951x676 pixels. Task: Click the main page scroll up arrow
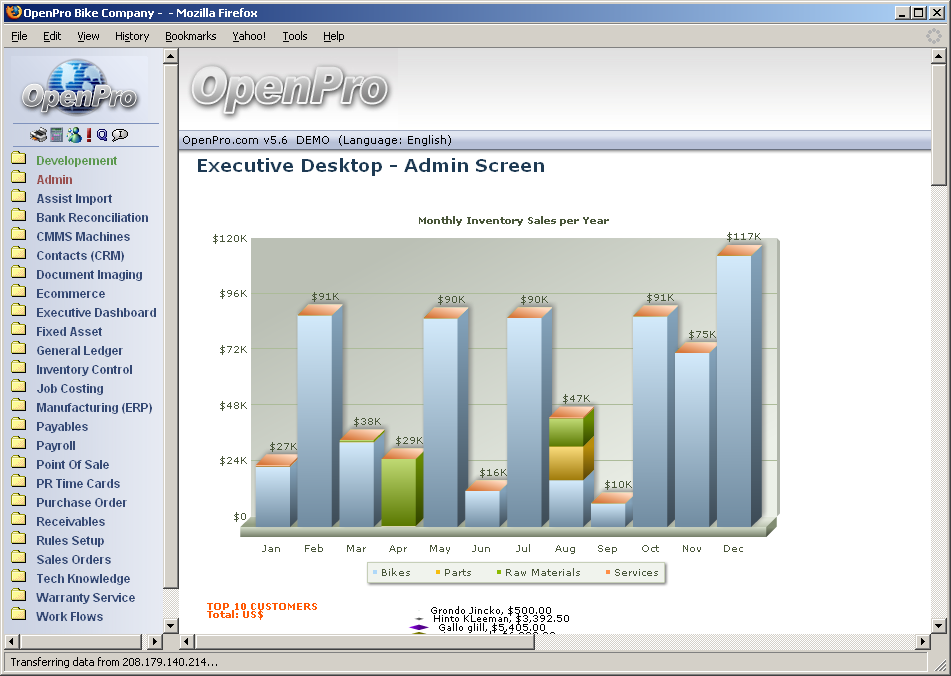(x=938, y=56)
